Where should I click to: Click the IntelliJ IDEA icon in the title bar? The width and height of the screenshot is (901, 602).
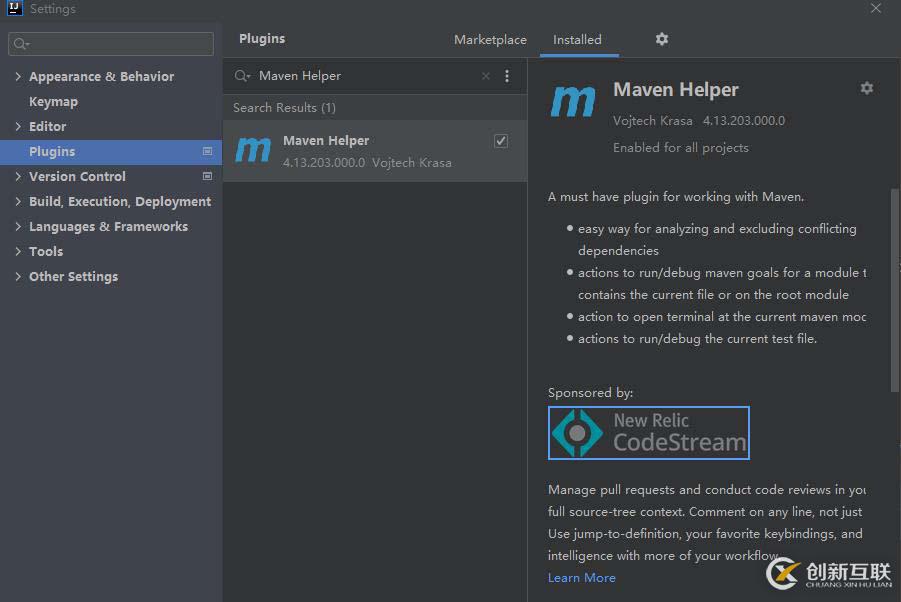(14, 8)
